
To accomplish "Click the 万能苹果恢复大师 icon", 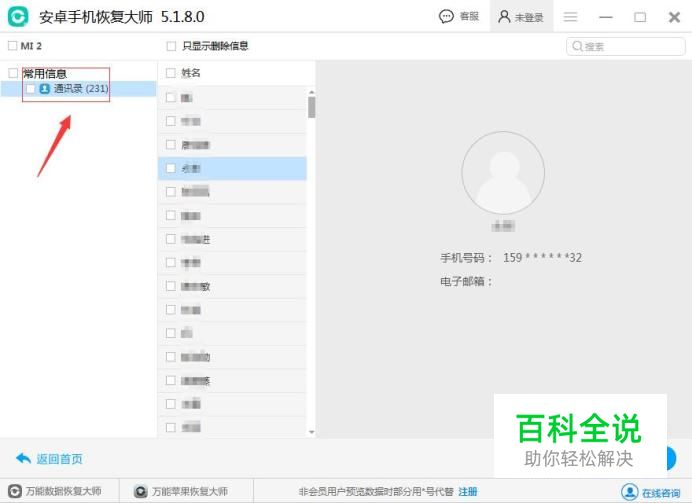I will point(141,491).
